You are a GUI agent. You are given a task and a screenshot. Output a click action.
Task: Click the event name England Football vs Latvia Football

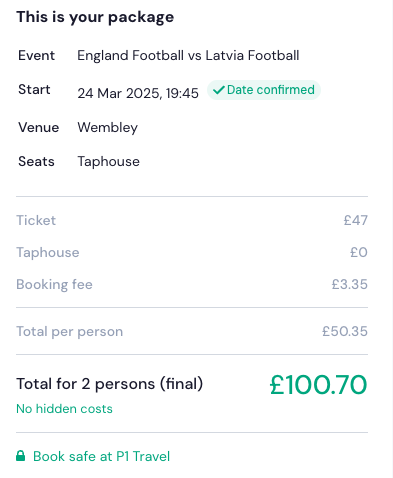(188, 55)
